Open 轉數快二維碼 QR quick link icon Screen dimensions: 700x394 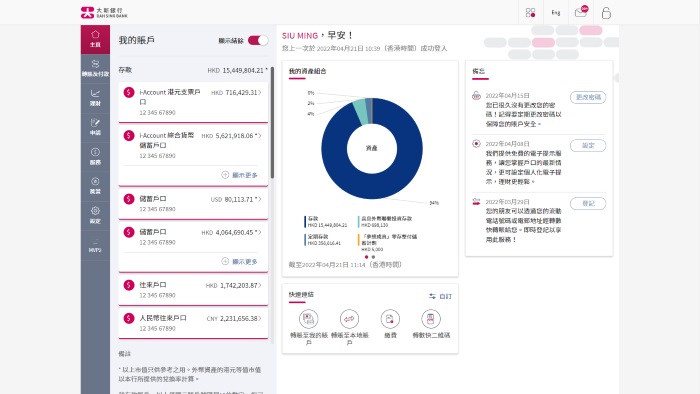(x=431, y=319)
